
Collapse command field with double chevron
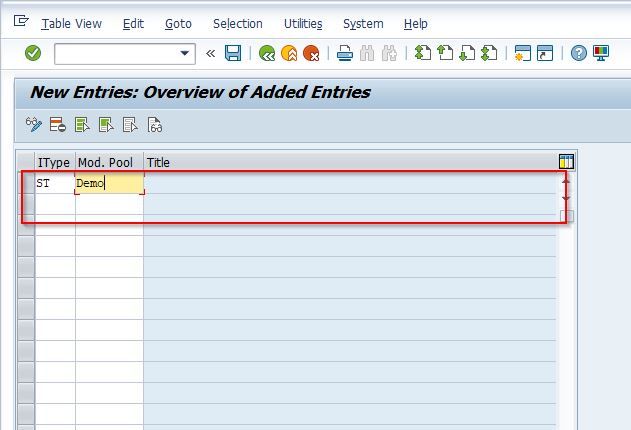(210, 53)
